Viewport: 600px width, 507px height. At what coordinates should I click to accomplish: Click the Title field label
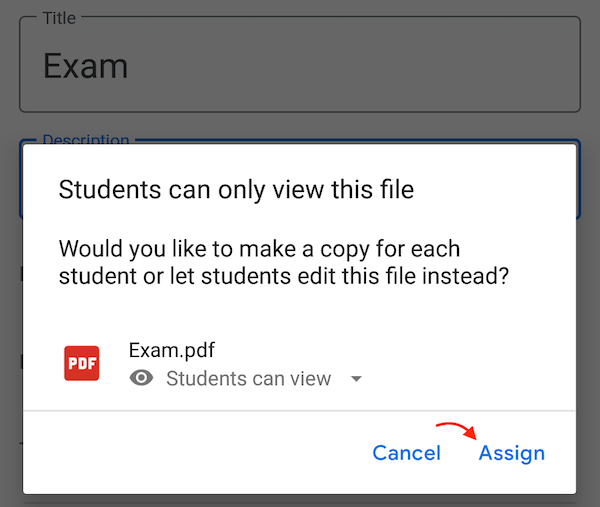59,18
